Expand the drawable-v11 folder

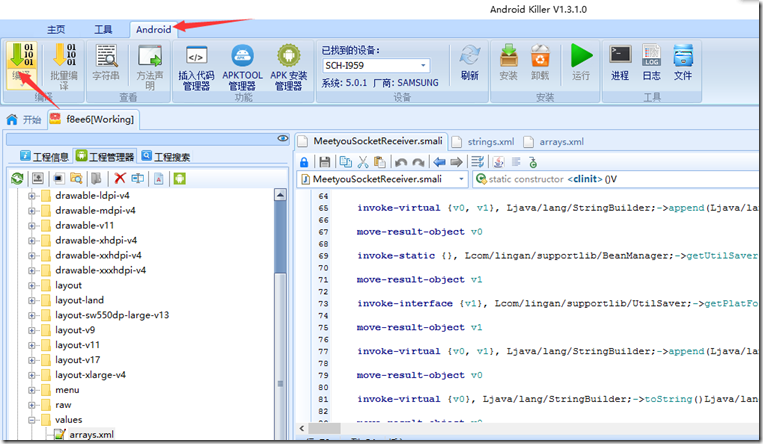tap(32, 226)
